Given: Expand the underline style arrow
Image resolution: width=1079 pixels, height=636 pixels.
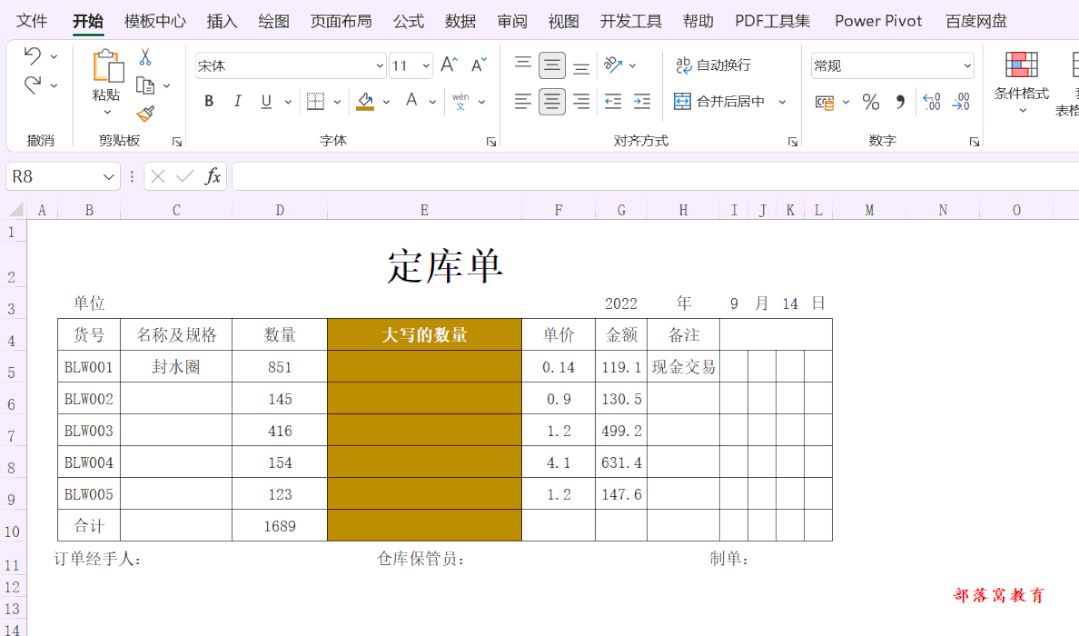Looking at the screenshot, I should [288, 102].
